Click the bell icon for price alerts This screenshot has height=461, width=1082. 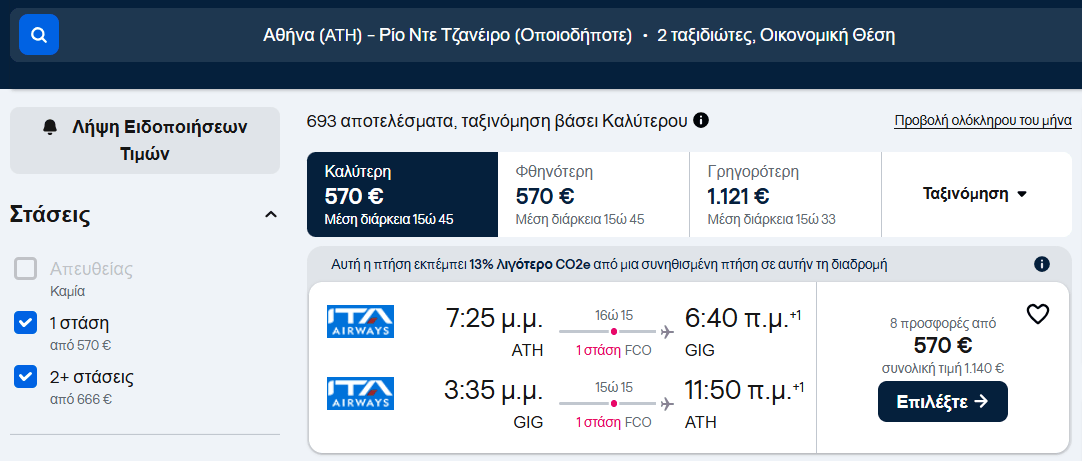(50, 128)
